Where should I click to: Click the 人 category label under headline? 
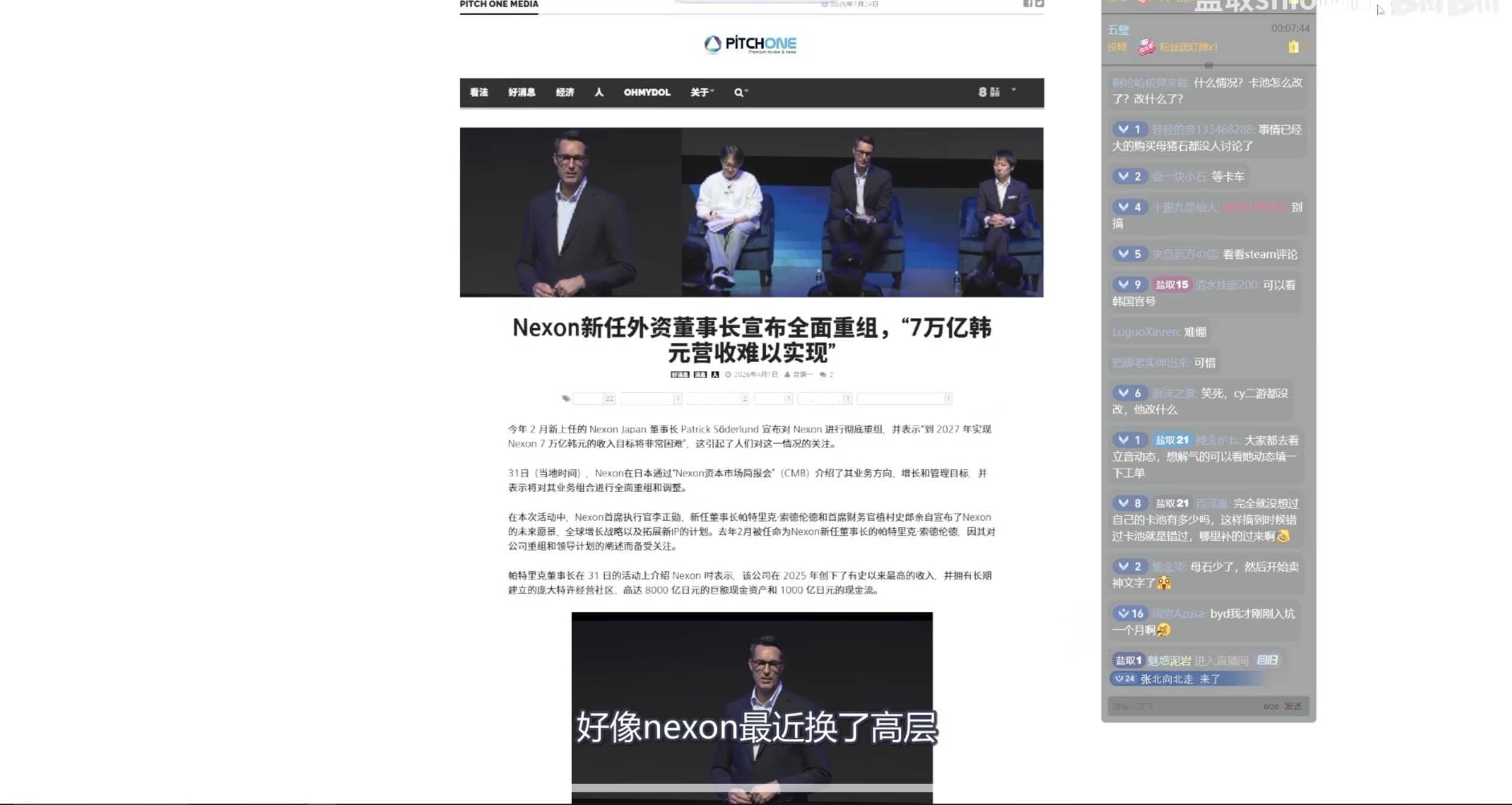tap(715, 375)
